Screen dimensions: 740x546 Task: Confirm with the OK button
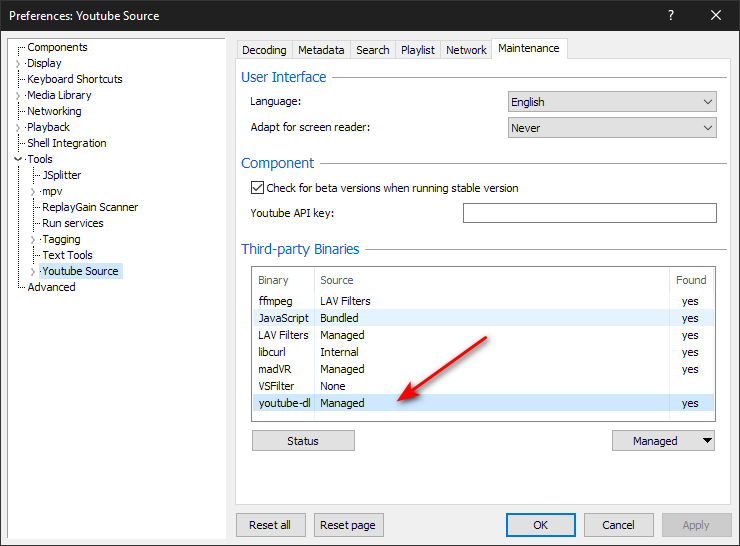540,525
